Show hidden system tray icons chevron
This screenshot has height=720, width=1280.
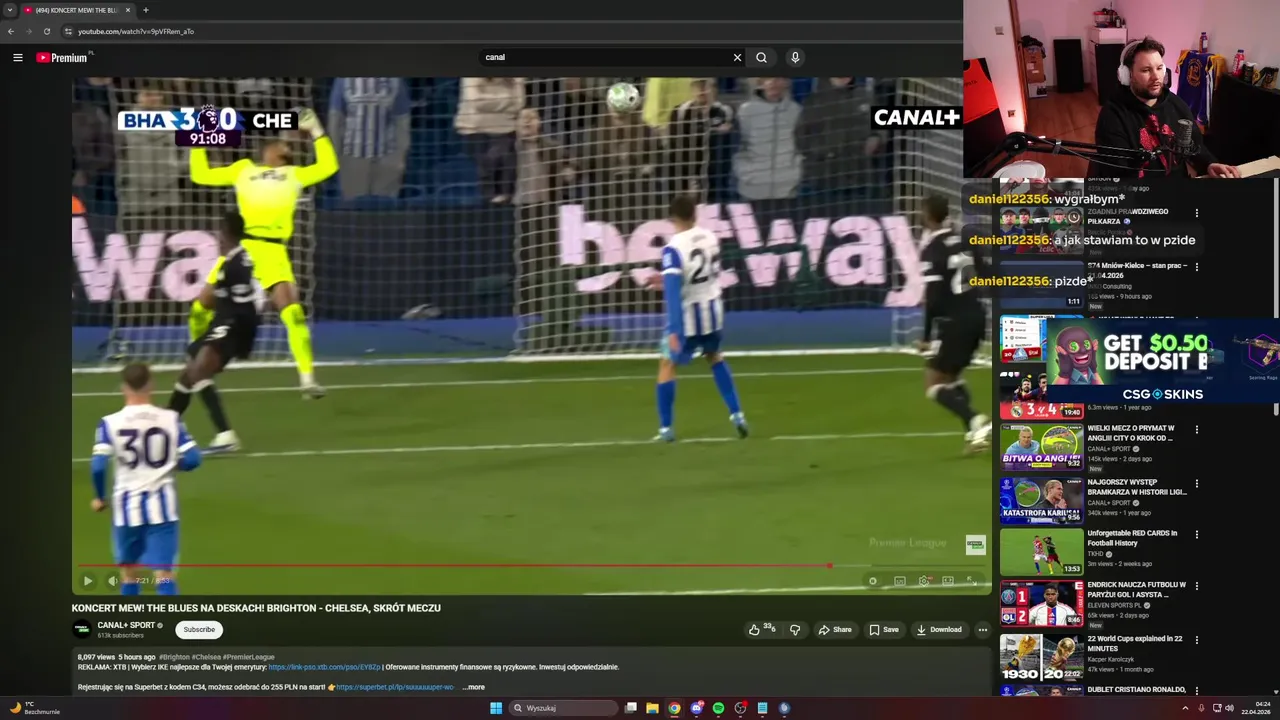coord(1185,708)
